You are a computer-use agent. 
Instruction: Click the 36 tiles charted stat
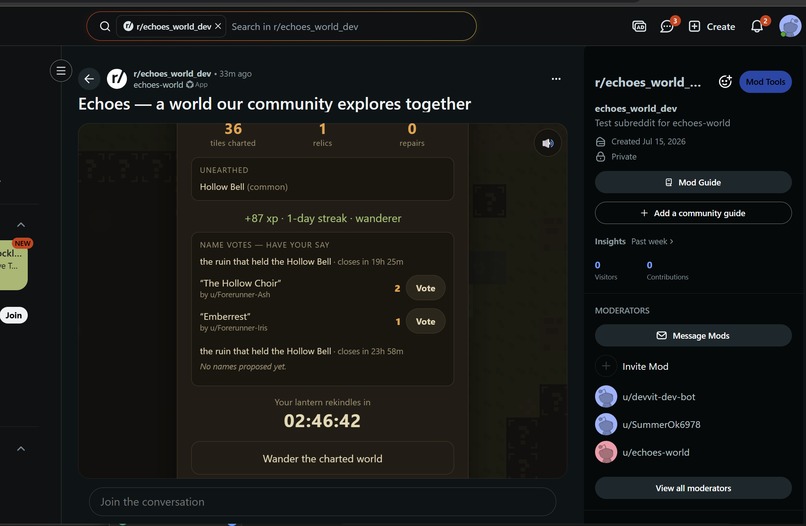[233, 134]
